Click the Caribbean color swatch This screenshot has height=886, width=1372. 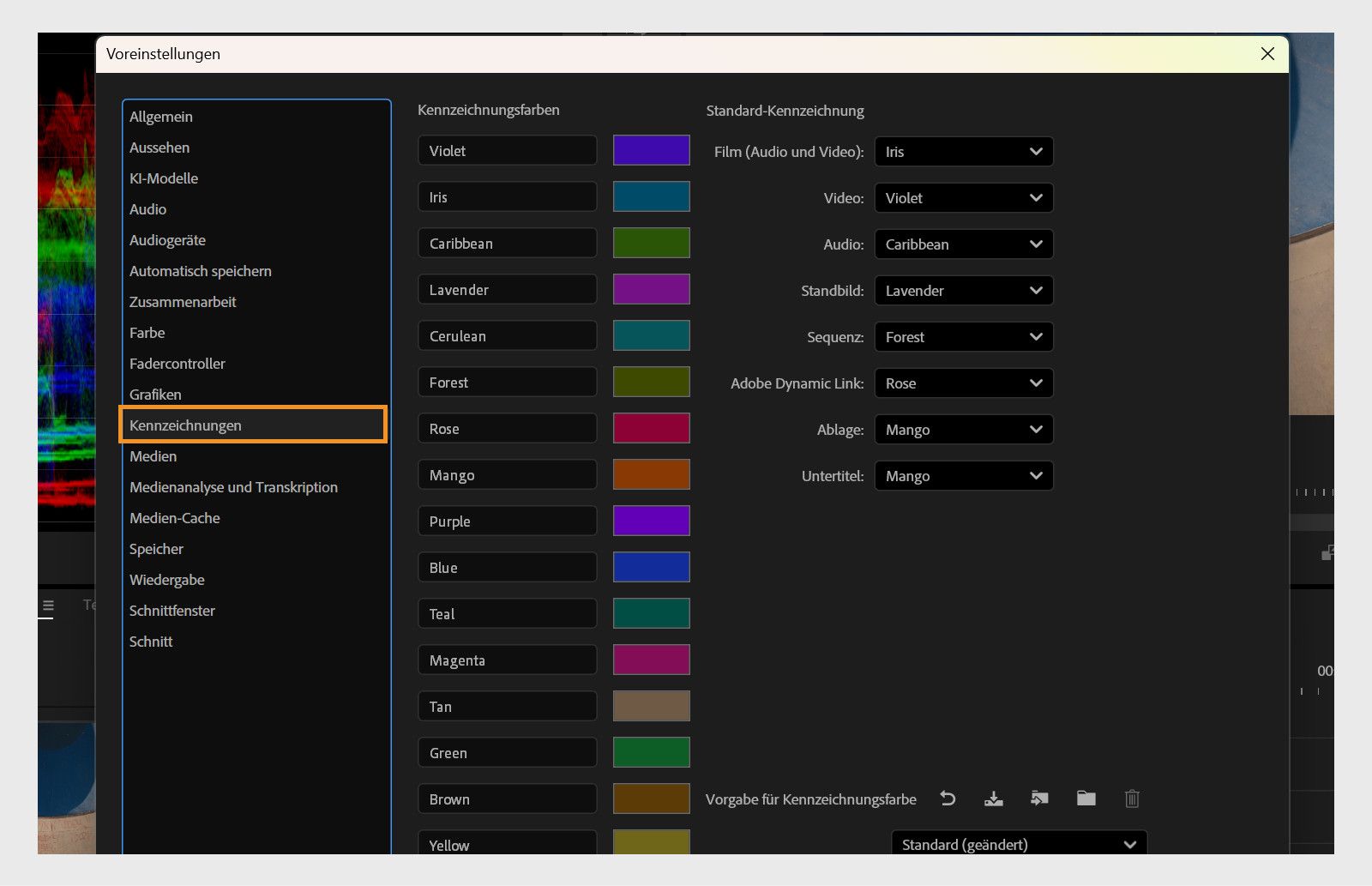pyautogui.click(x=652, y=243)
